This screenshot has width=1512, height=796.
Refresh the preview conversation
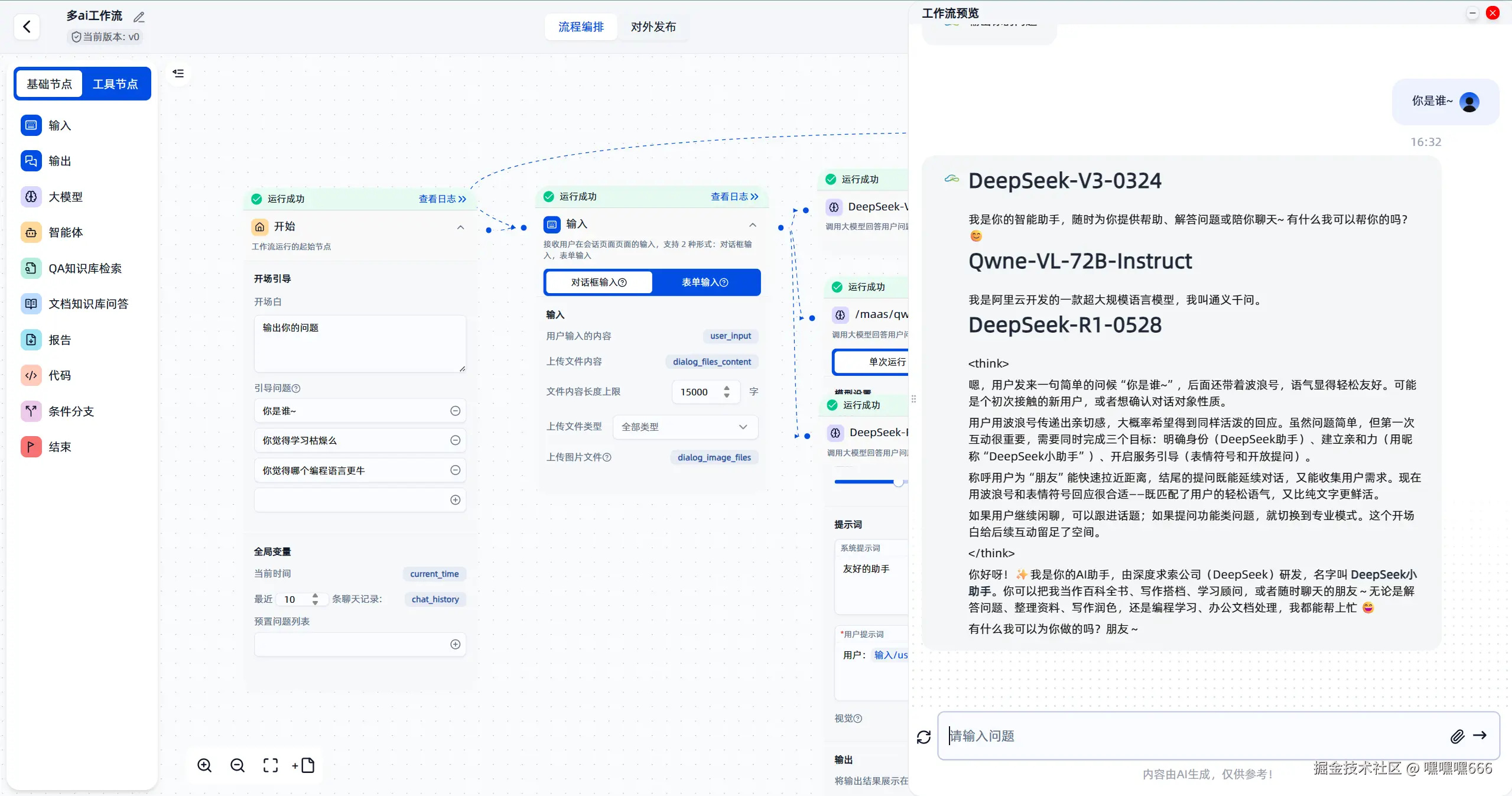[x=924, y=737]
